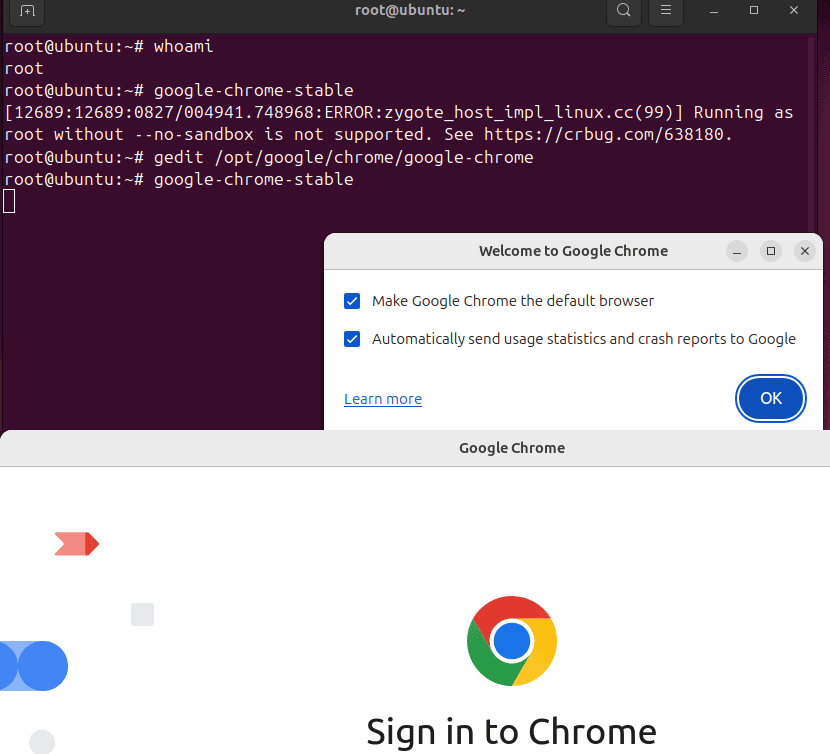830x754 pixels.
Task: Open the terminal hamburger menu
Action: (x=666, y=11)
